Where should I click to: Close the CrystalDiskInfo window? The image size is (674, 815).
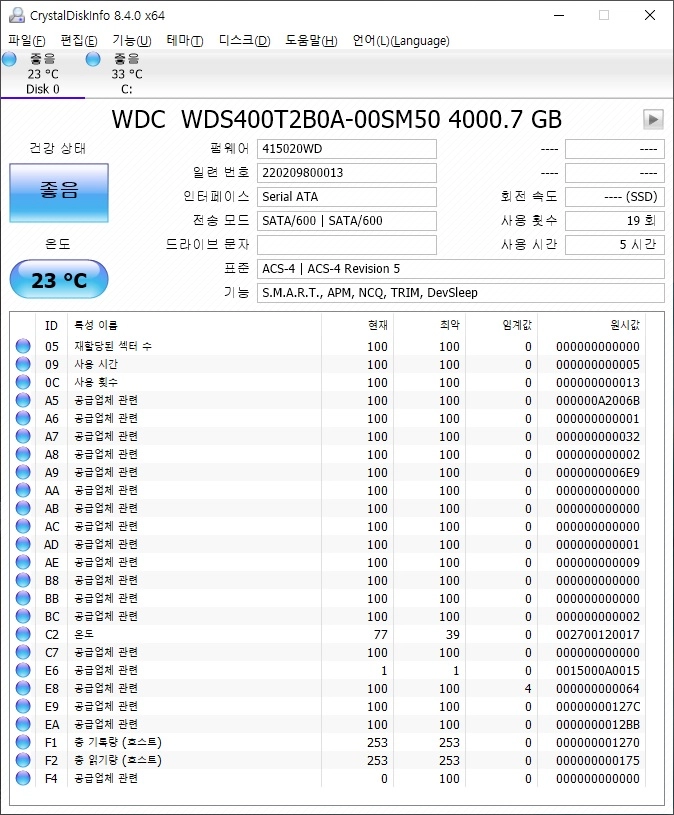click(x=650, y=15)
